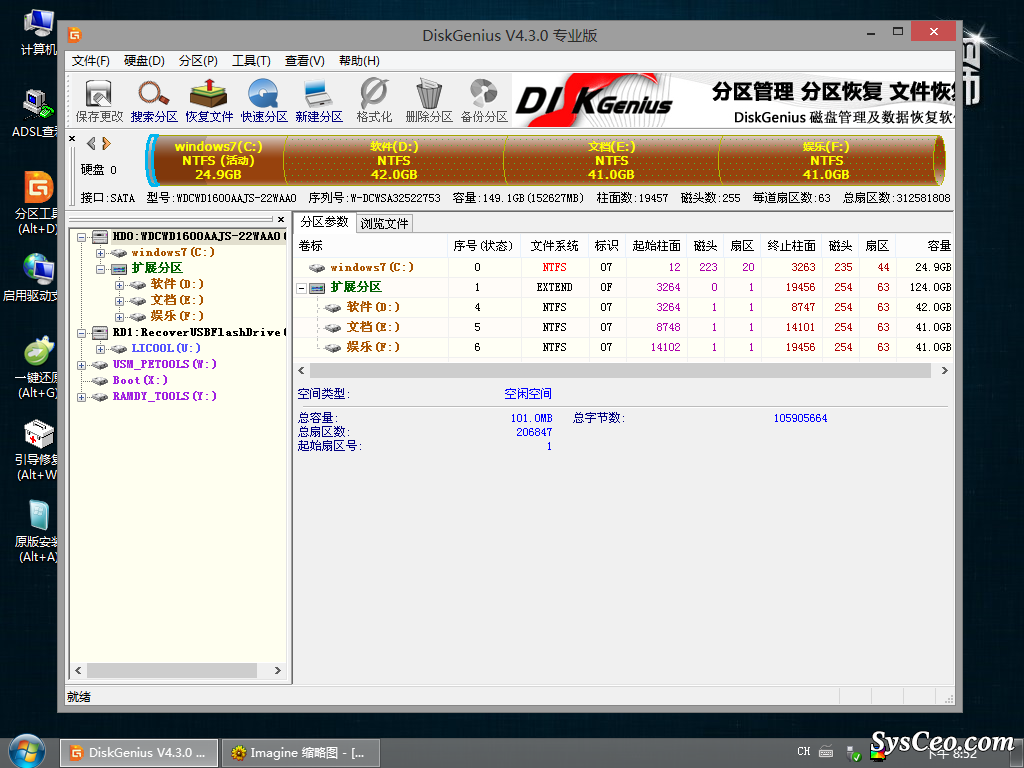Click the Delete Partition trash icon
This screenshot has width=1024, height=768.
click(x=429, y=101)
